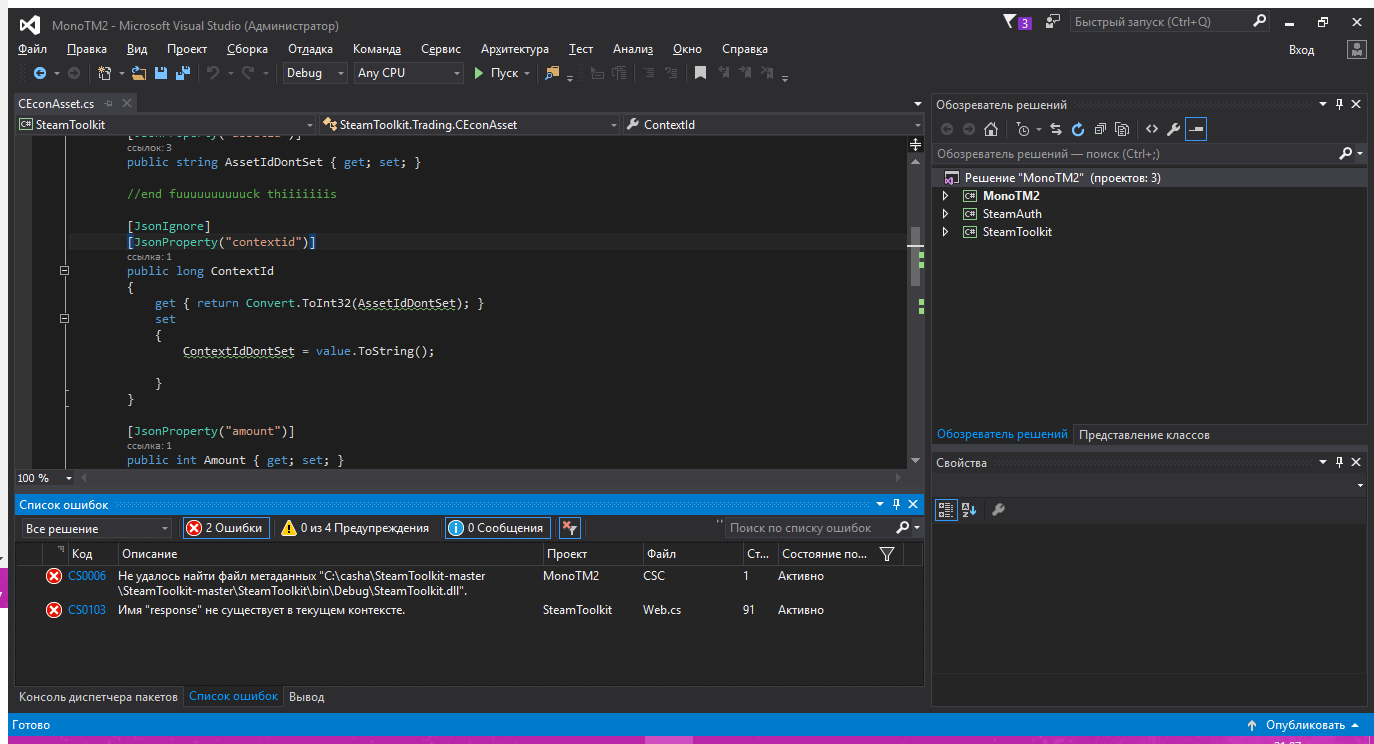Expand the SteamAuth project node
Image resolution: width=1374 pixels, height=744 pixels.
pos(945,214)
